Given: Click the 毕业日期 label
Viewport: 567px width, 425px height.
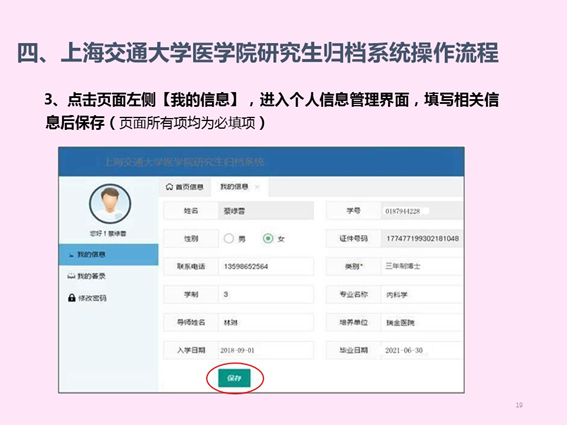Looking at the screenshot, I should pos(353,350).
